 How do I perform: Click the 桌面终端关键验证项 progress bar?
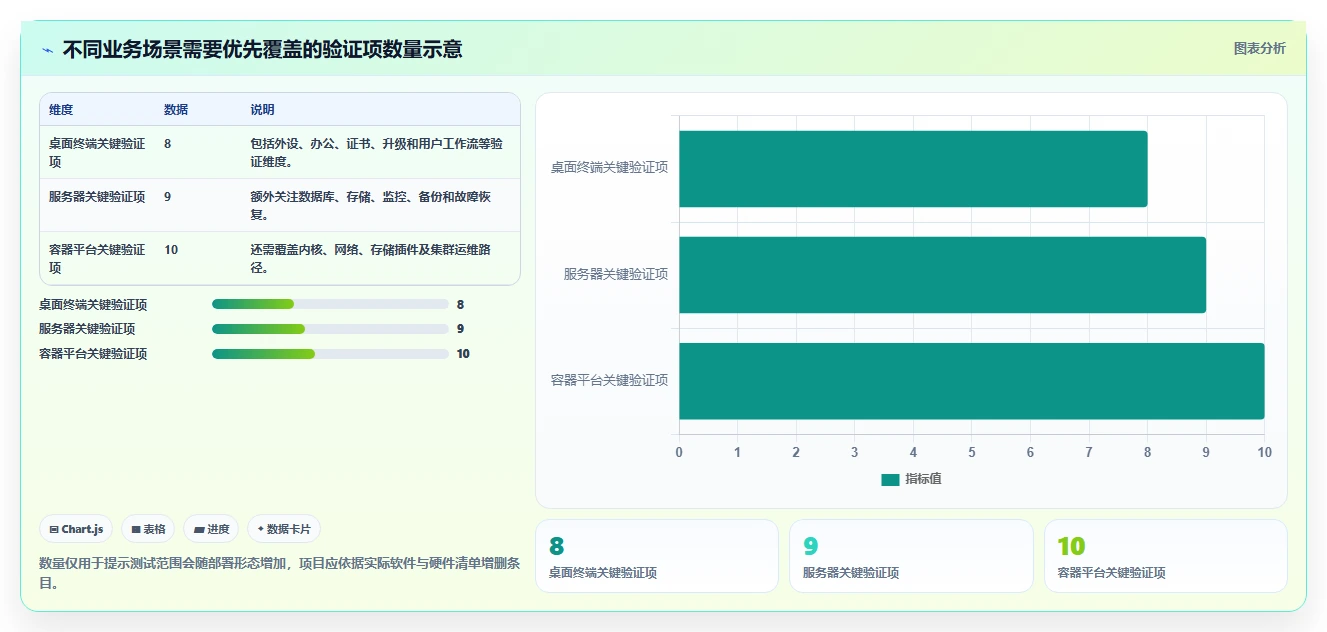(330, 304)
